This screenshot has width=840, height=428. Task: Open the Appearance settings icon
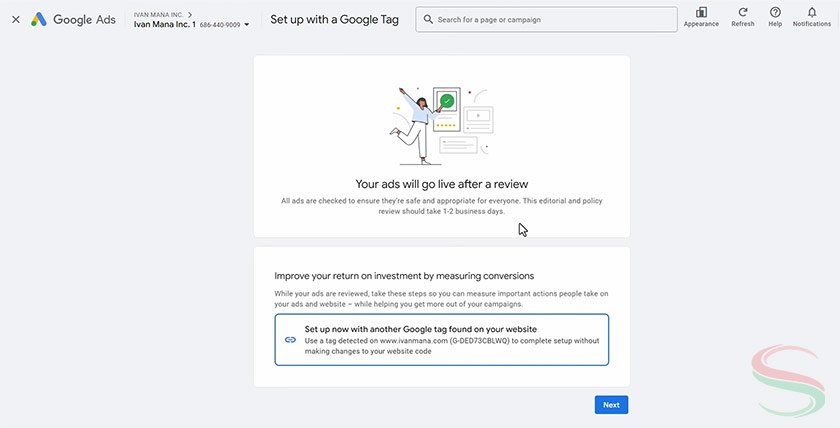tap(701, 13)
